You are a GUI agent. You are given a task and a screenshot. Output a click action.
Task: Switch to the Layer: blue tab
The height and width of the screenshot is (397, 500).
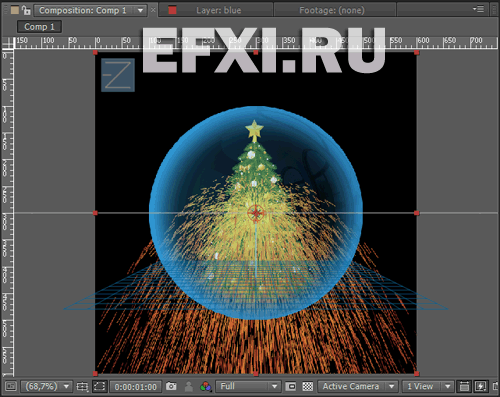(x=218, y=10)
